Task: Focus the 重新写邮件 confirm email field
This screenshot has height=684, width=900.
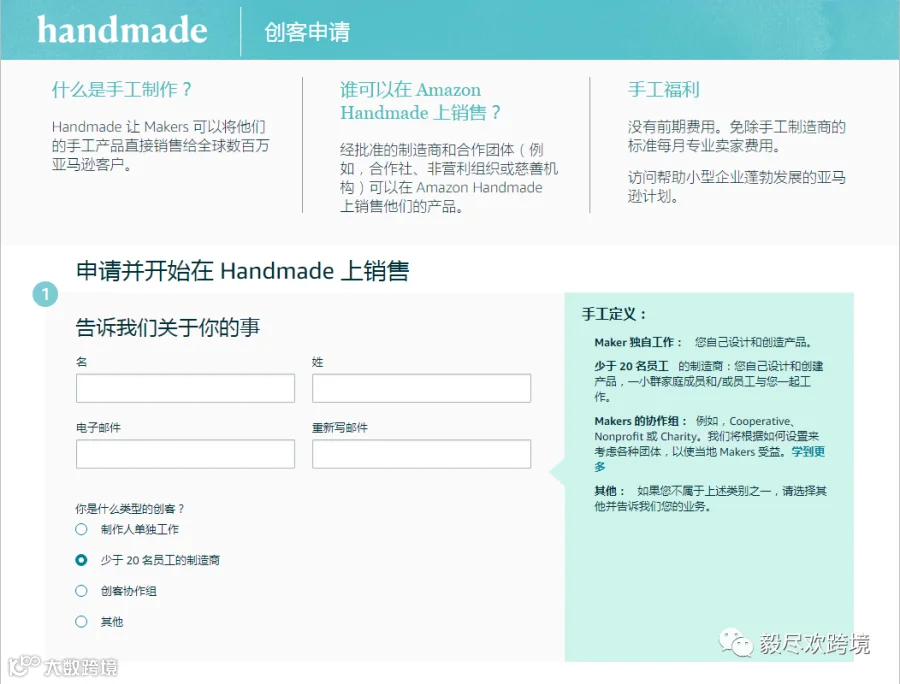Action: (421, 454)
